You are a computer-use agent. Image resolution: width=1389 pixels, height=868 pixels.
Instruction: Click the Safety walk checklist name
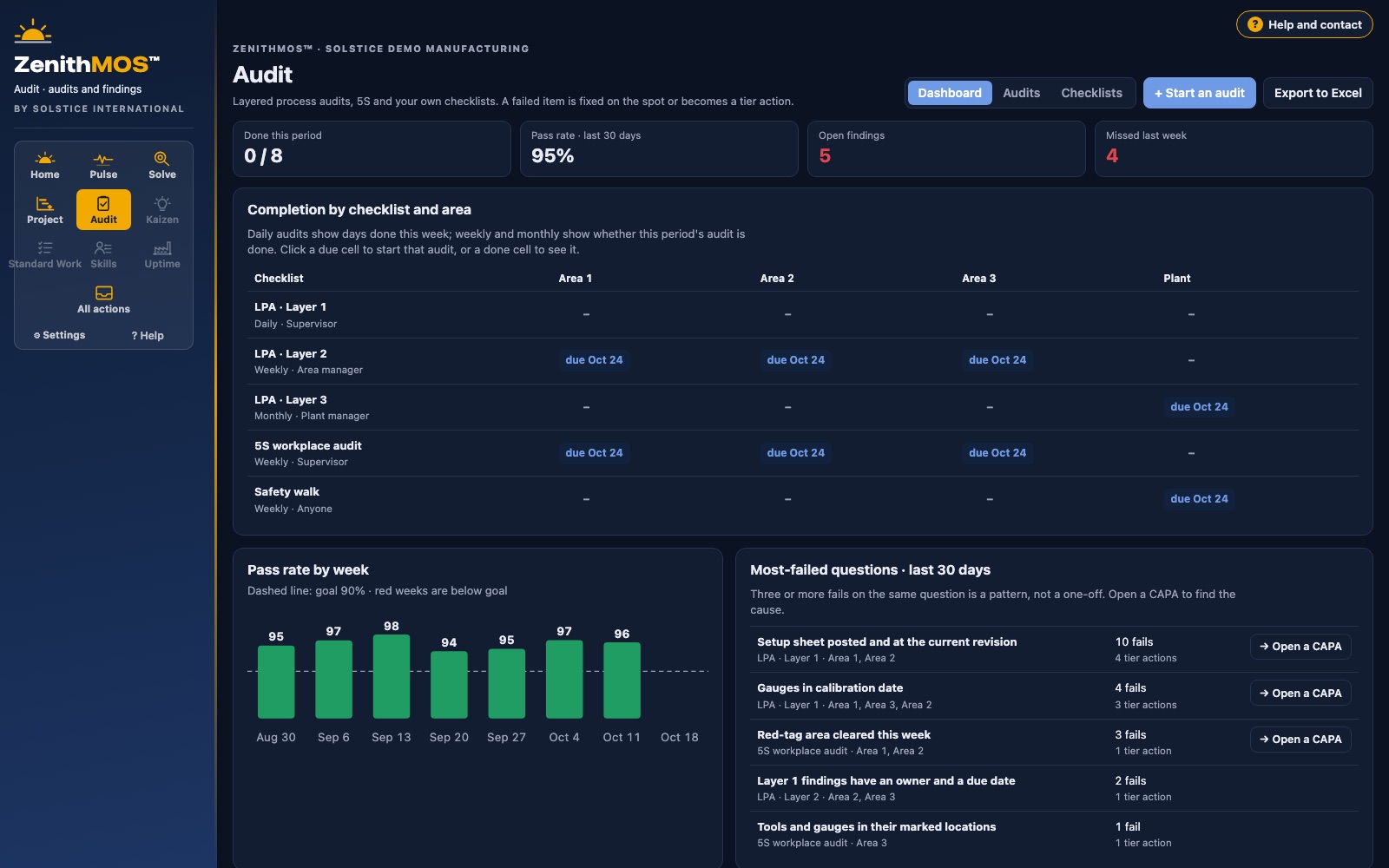[x=286, y=492]
